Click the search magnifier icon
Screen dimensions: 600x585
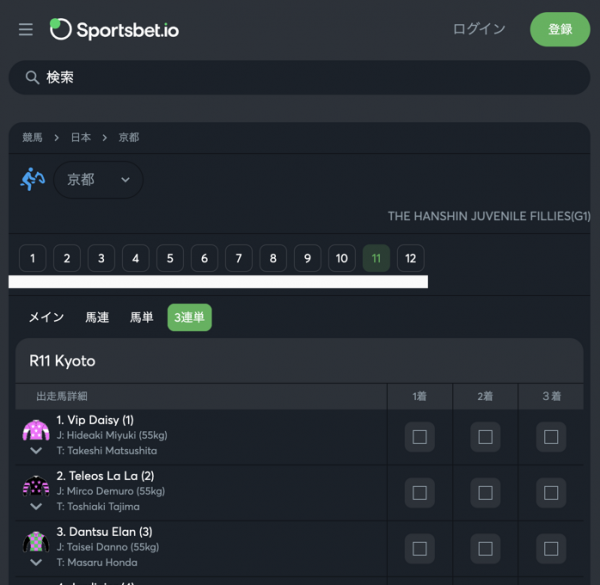[x=32, y=77]
